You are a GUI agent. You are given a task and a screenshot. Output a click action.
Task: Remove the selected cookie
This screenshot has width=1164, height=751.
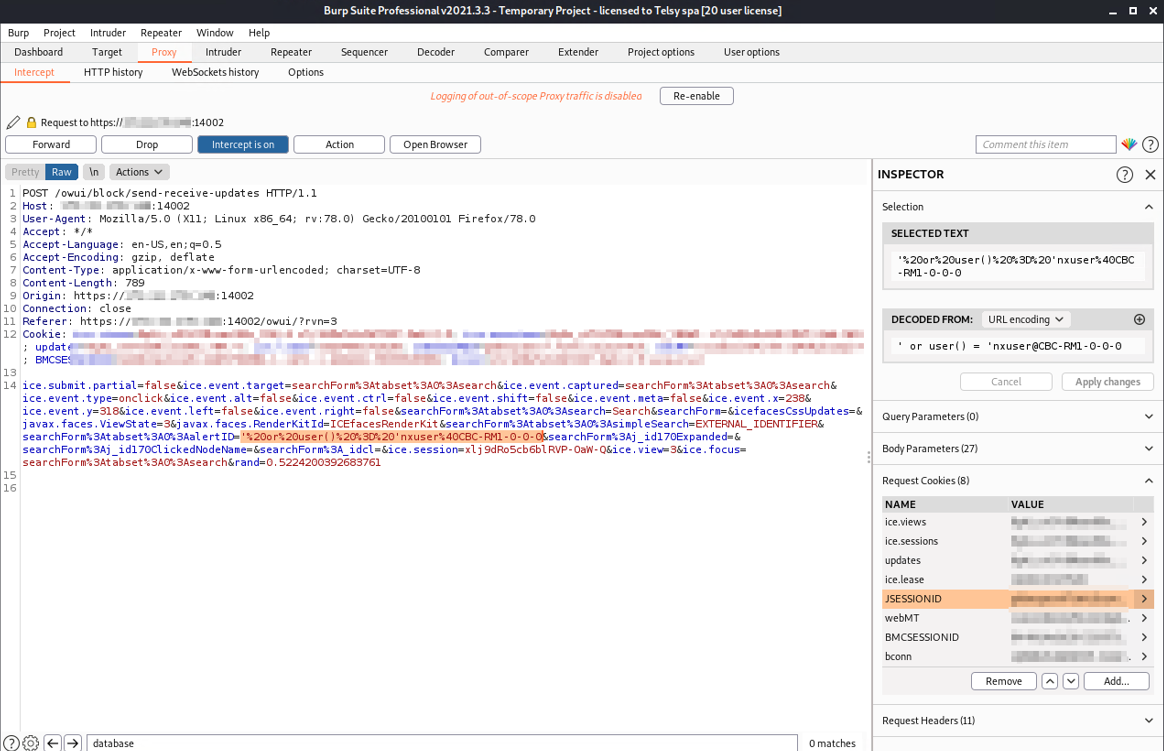click(x=1004, y=681)
